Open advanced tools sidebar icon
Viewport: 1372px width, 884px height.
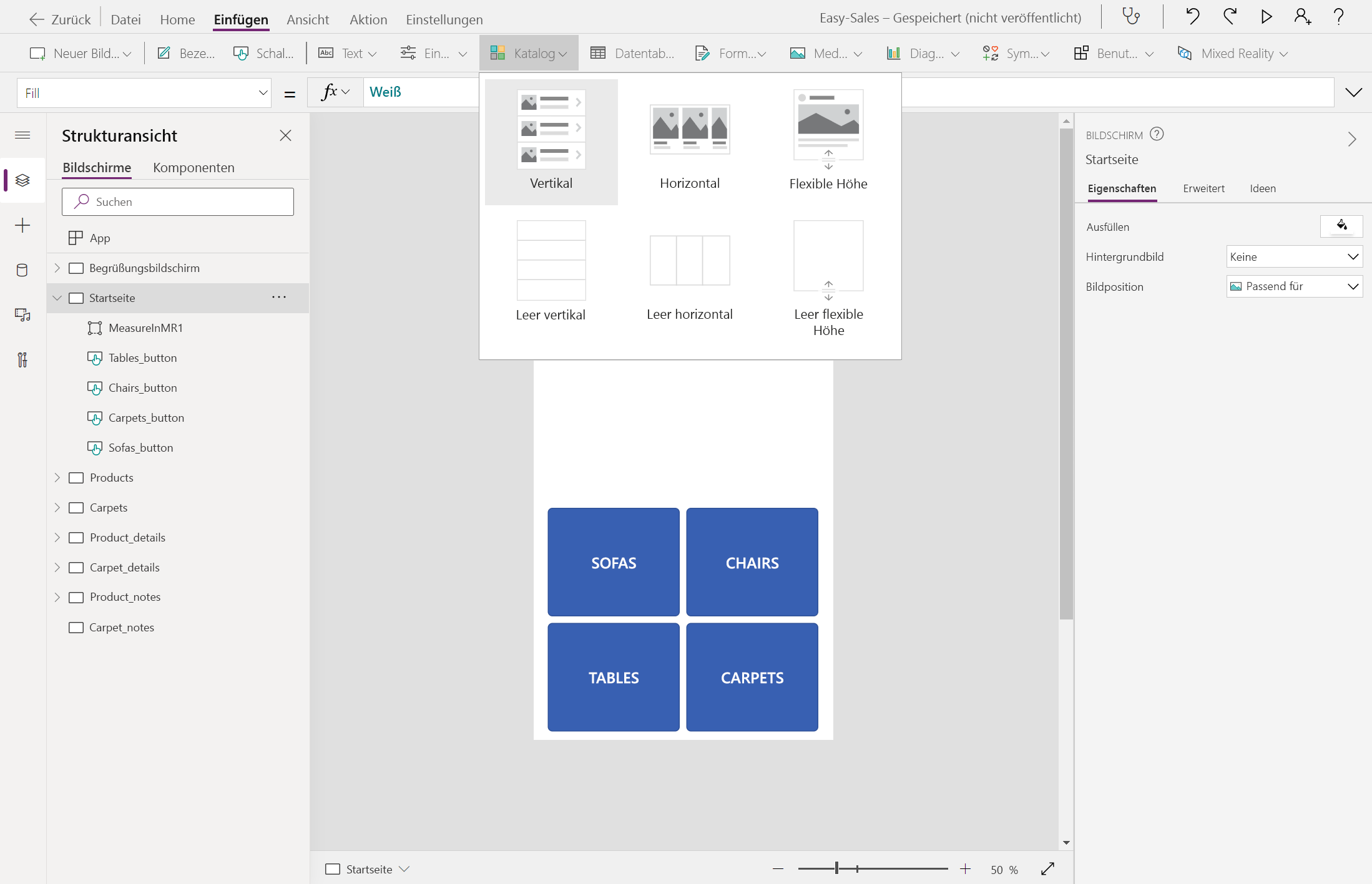pos(22,360)
